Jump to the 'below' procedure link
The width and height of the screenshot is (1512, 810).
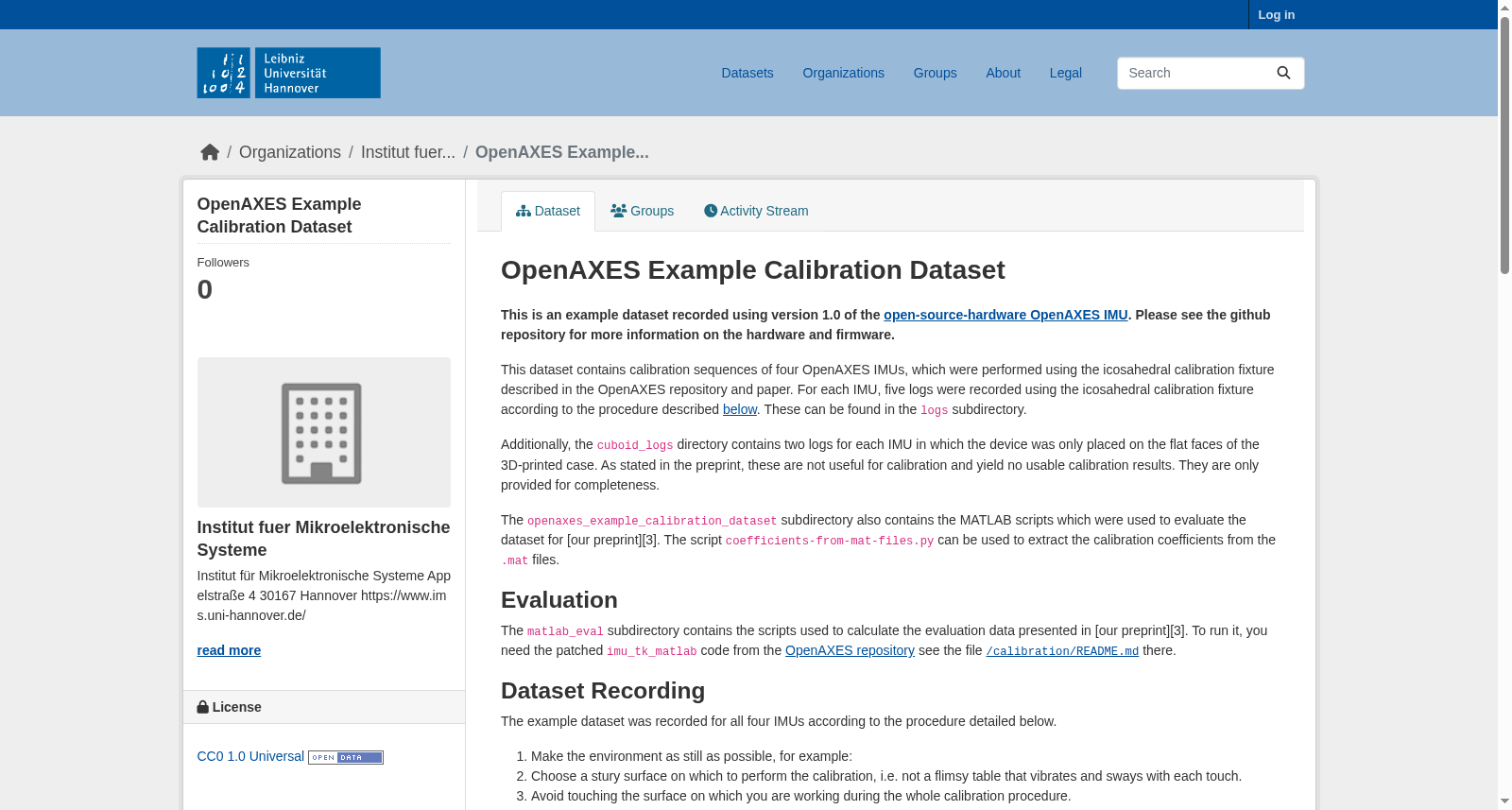740,409
